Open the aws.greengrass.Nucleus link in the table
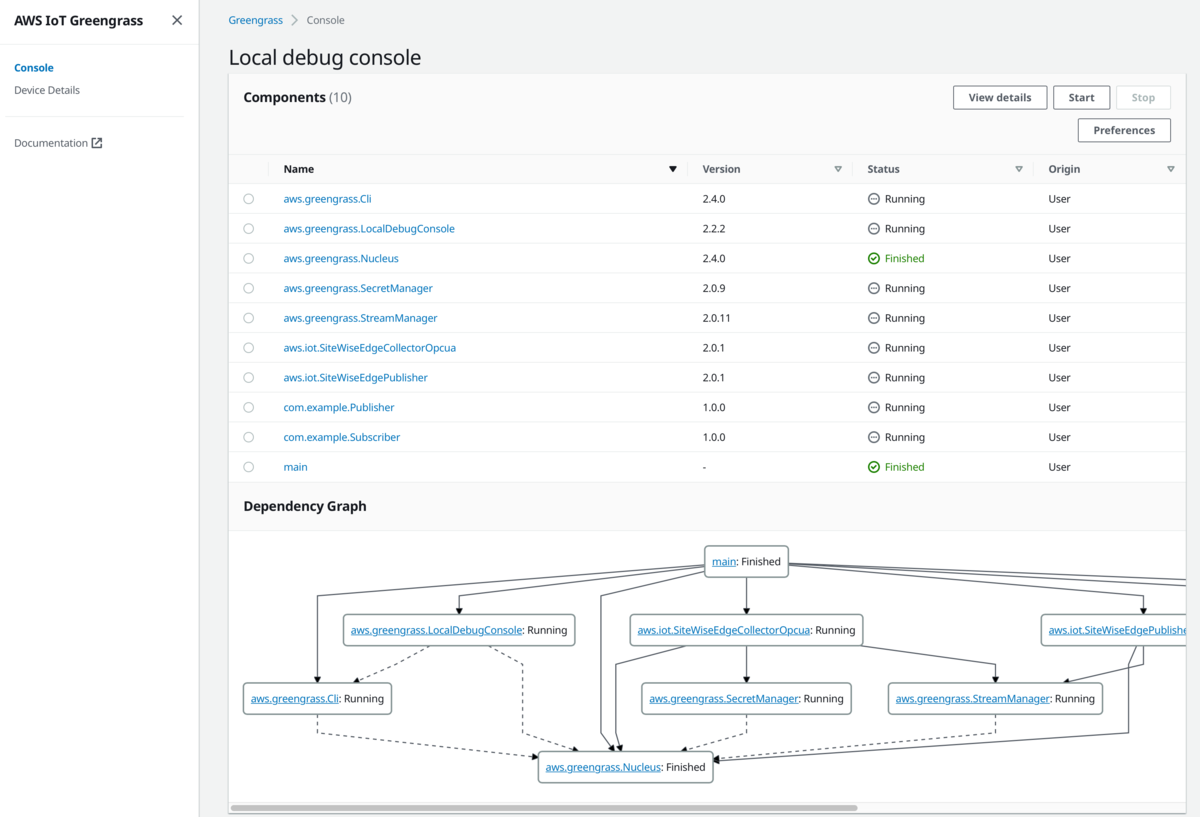The height and width of the screenshot is (817, 1200). (x=341, y=258)
